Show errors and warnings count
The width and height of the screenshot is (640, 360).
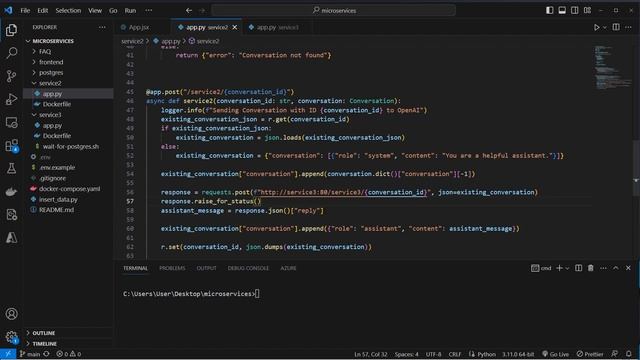click(x=69, y=354)
